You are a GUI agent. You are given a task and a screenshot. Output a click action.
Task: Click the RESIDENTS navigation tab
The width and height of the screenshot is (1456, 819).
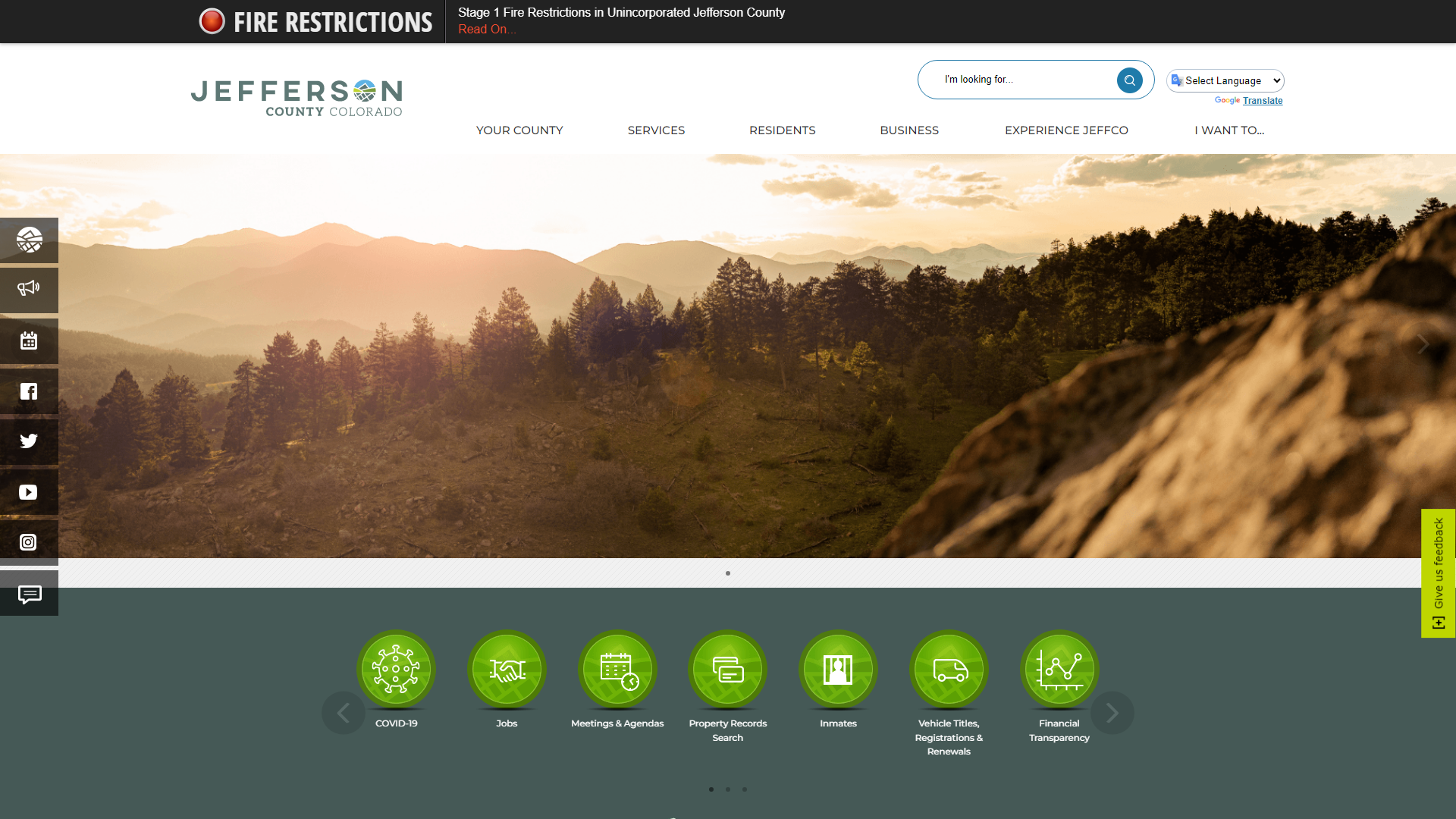click(x=782, y=130)
